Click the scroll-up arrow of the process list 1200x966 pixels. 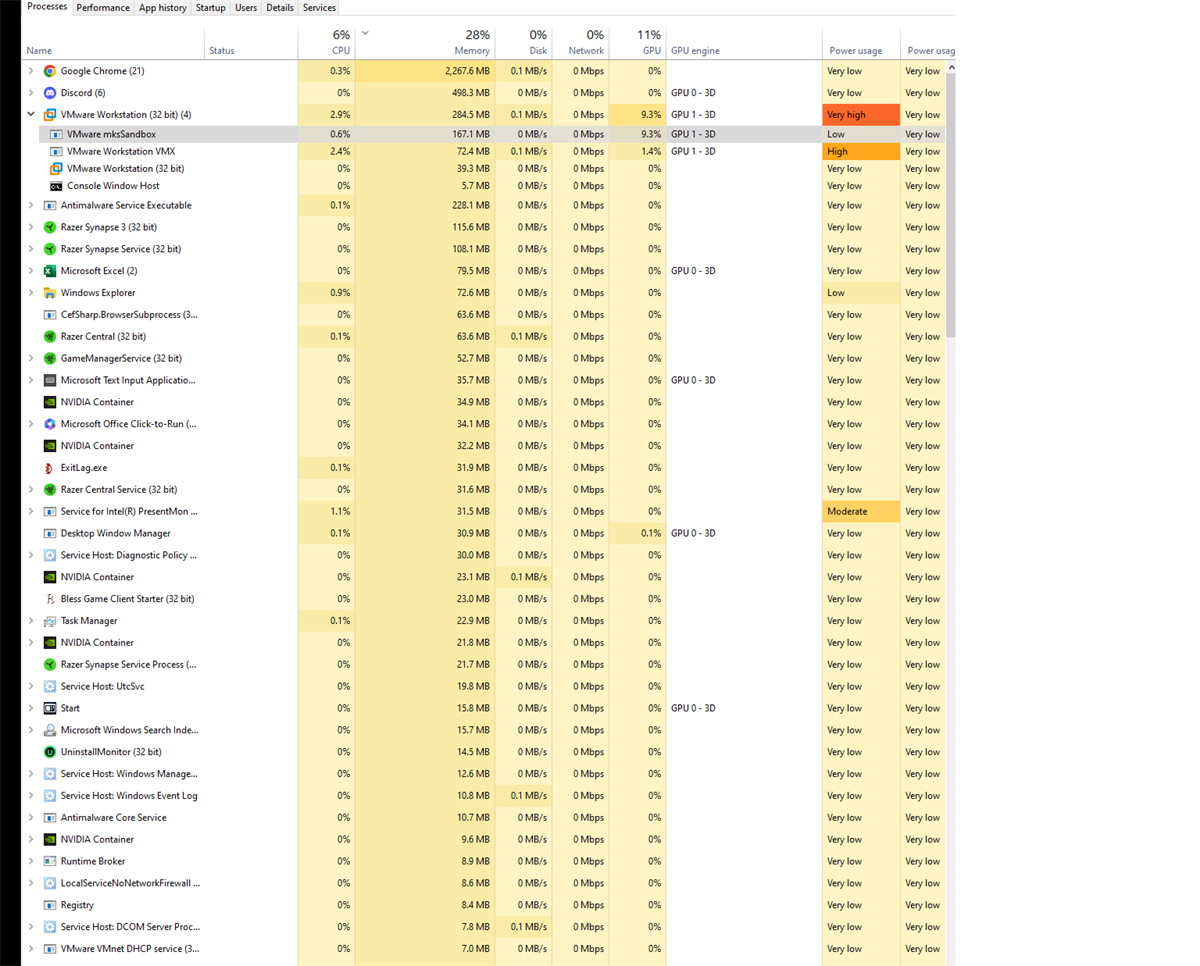[951, 67]
